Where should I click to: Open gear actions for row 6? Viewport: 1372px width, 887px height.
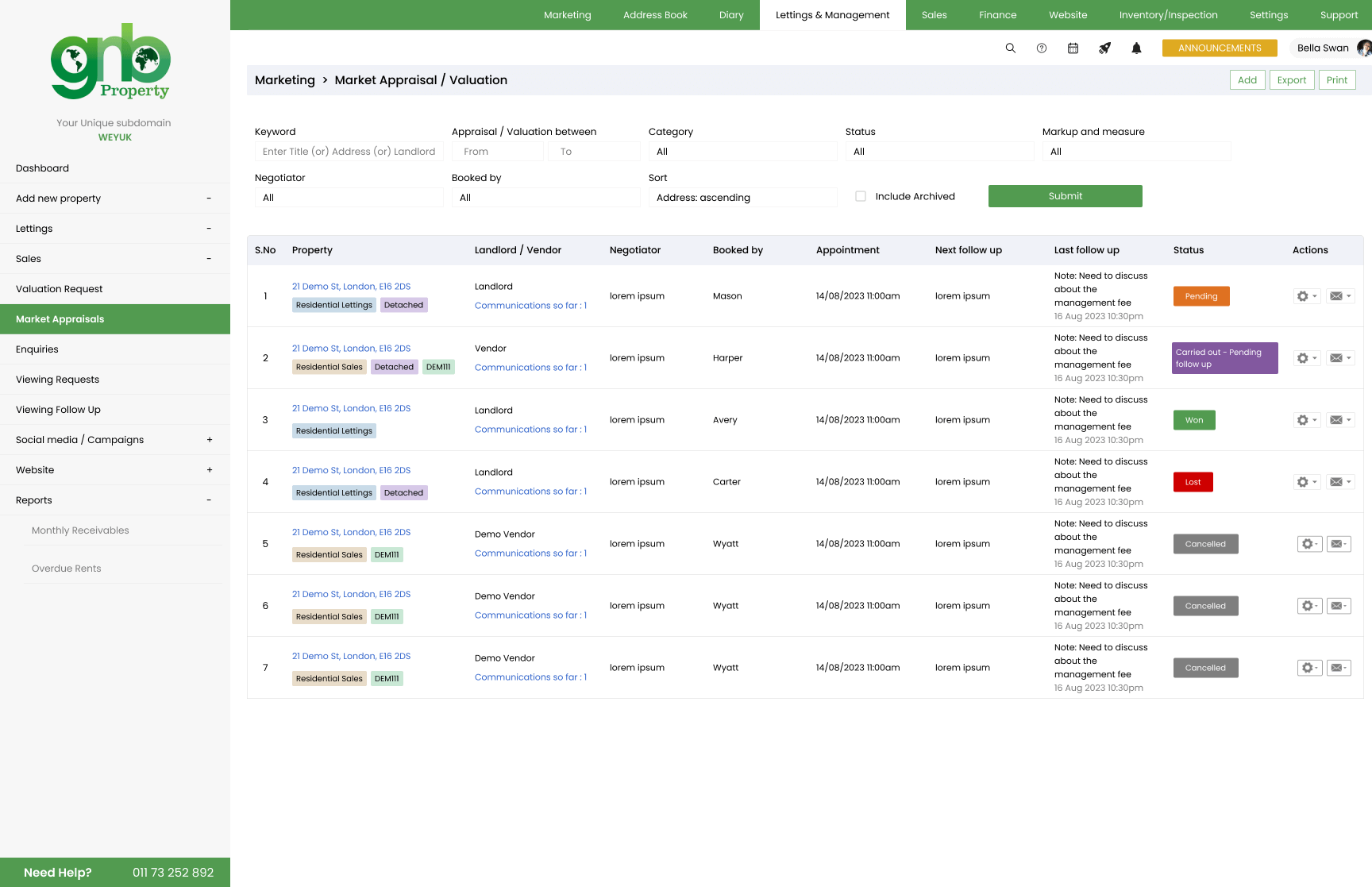[1308, 606]
